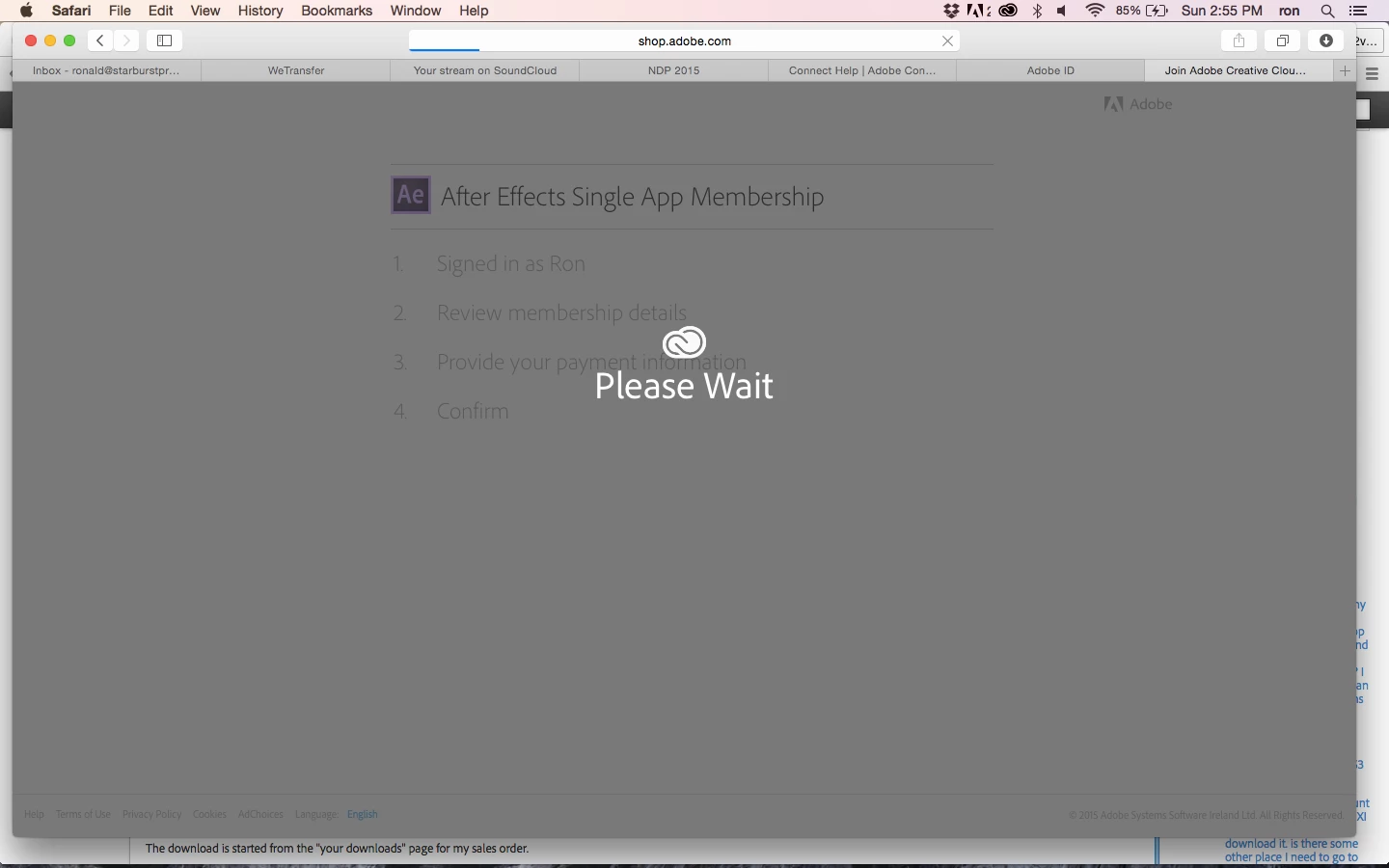Click the After Effects Ae icon
1389x868 pixels.
pyautogui.click(x=411, y=195)
